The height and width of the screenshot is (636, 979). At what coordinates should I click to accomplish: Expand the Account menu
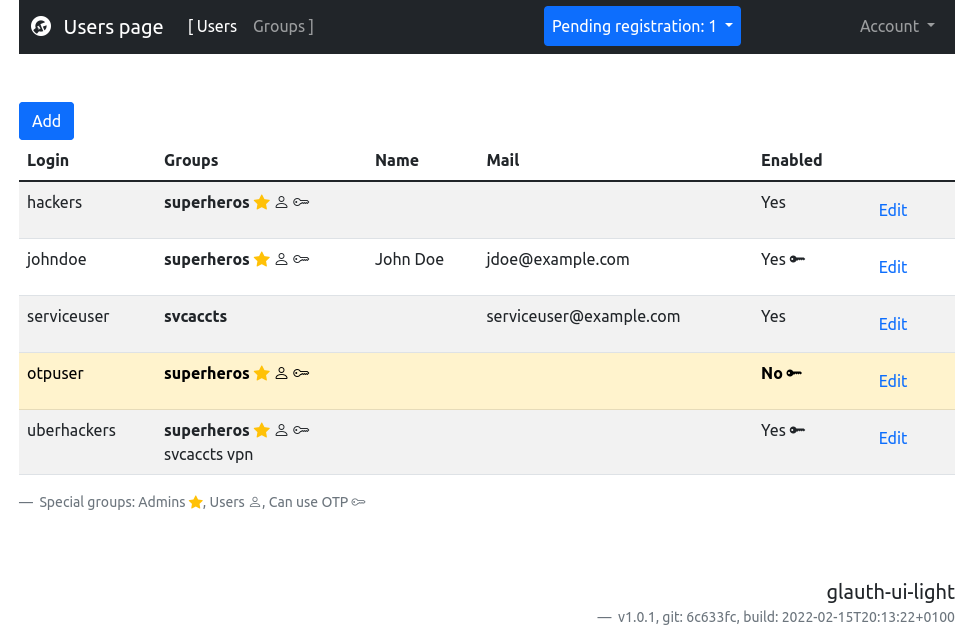pos(897,26)
